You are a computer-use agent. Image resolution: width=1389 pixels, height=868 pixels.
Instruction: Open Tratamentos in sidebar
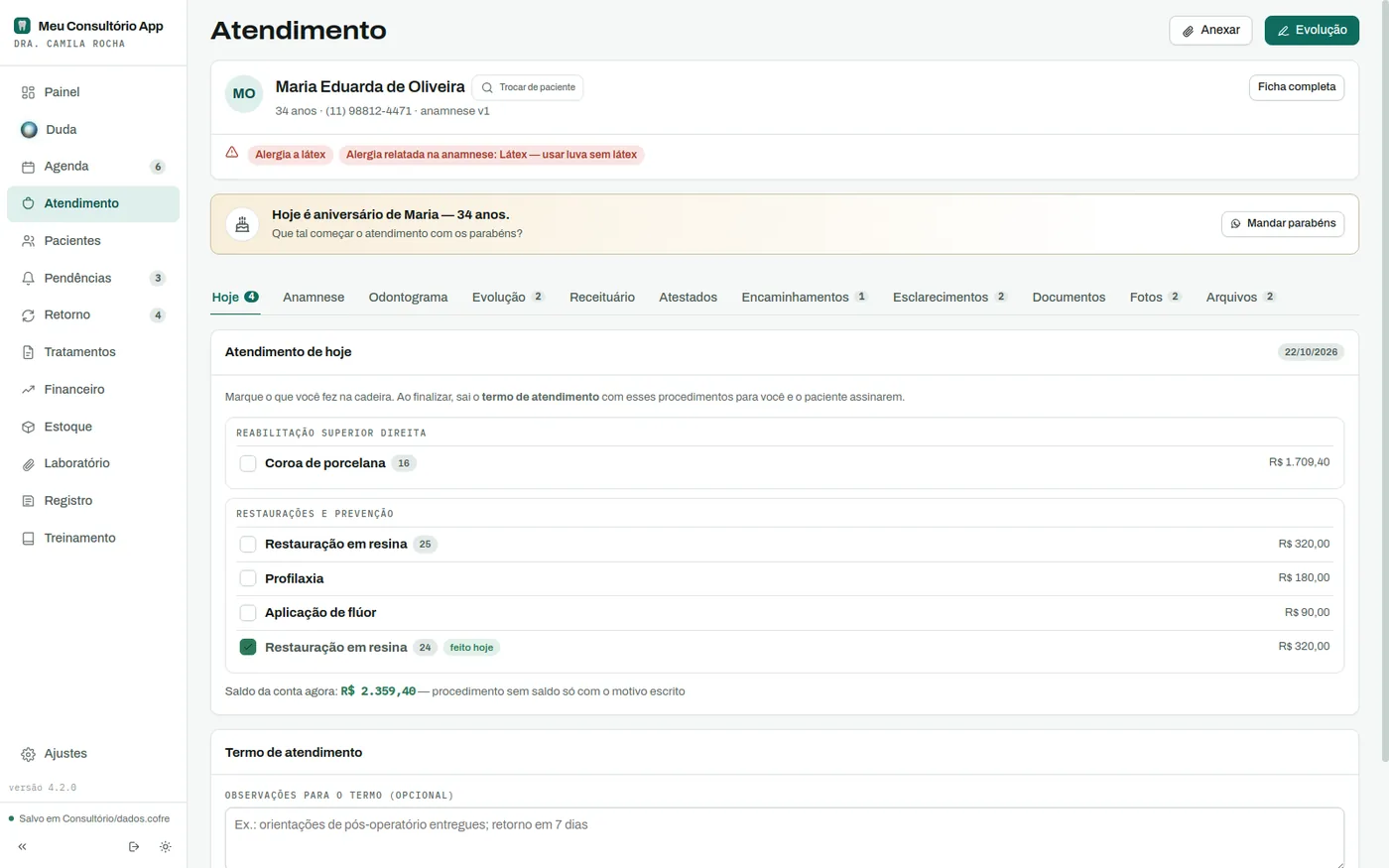[93, 352]
